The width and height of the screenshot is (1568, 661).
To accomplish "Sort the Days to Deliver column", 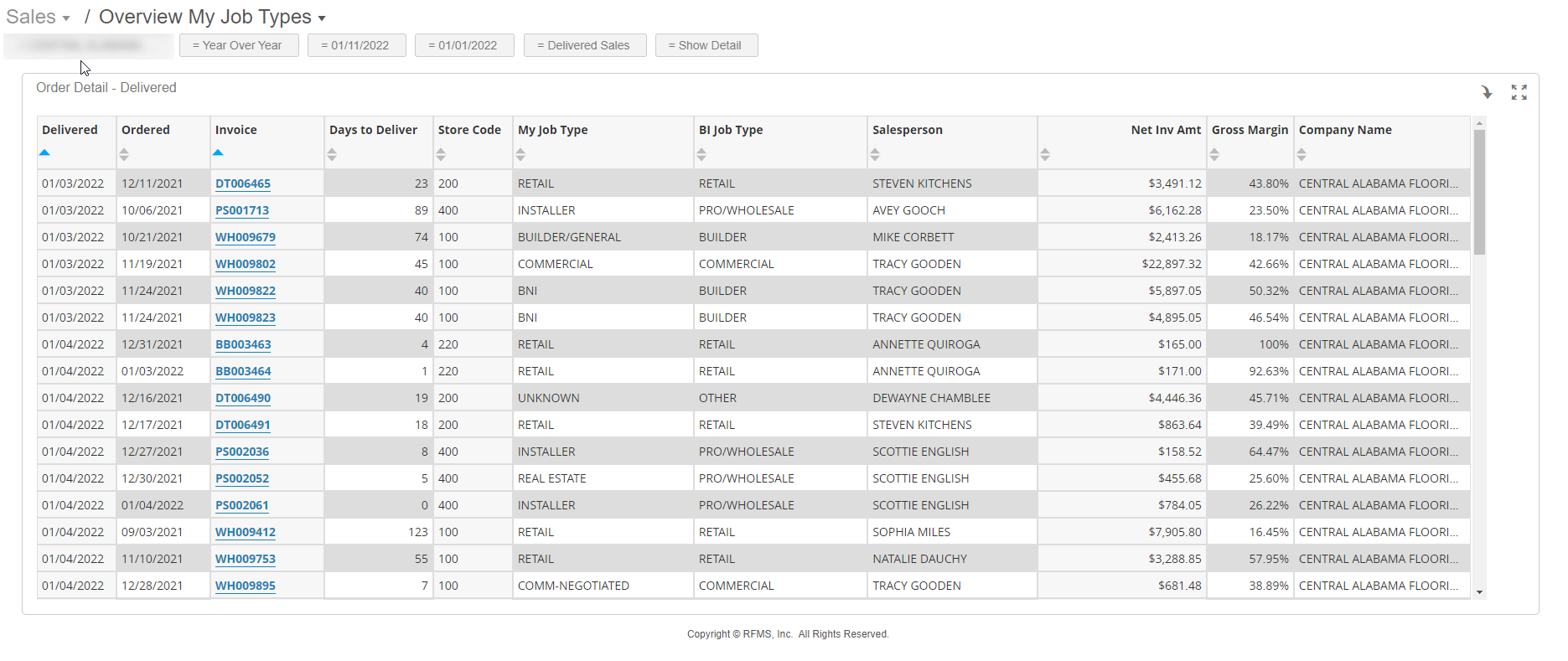I will [x=332, y=154].
